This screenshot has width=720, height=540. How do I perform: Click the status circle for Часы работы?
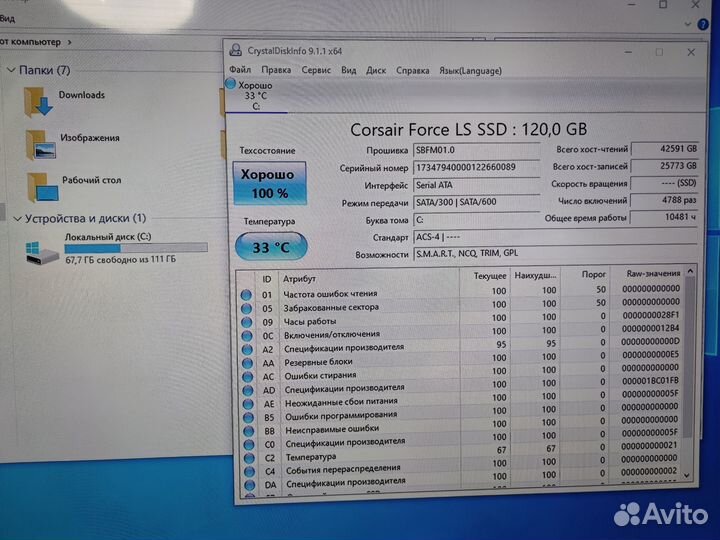click(246, 322)
